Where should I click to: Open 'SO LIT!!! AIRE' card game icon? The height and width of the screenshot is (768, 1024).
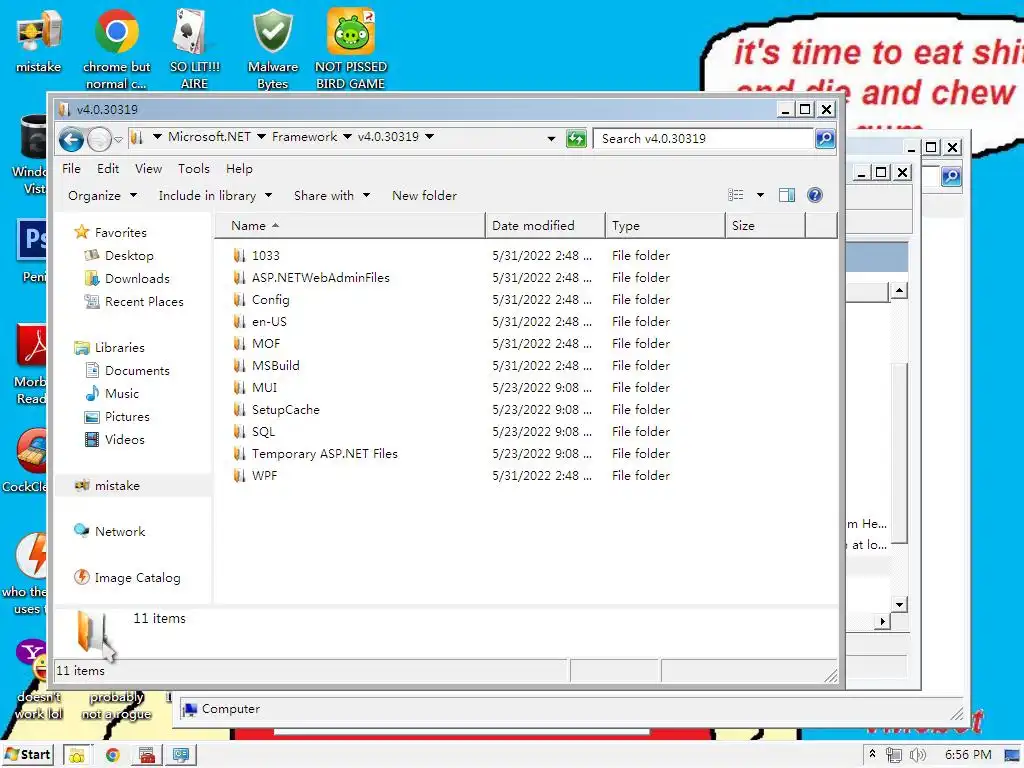point(194,49)
